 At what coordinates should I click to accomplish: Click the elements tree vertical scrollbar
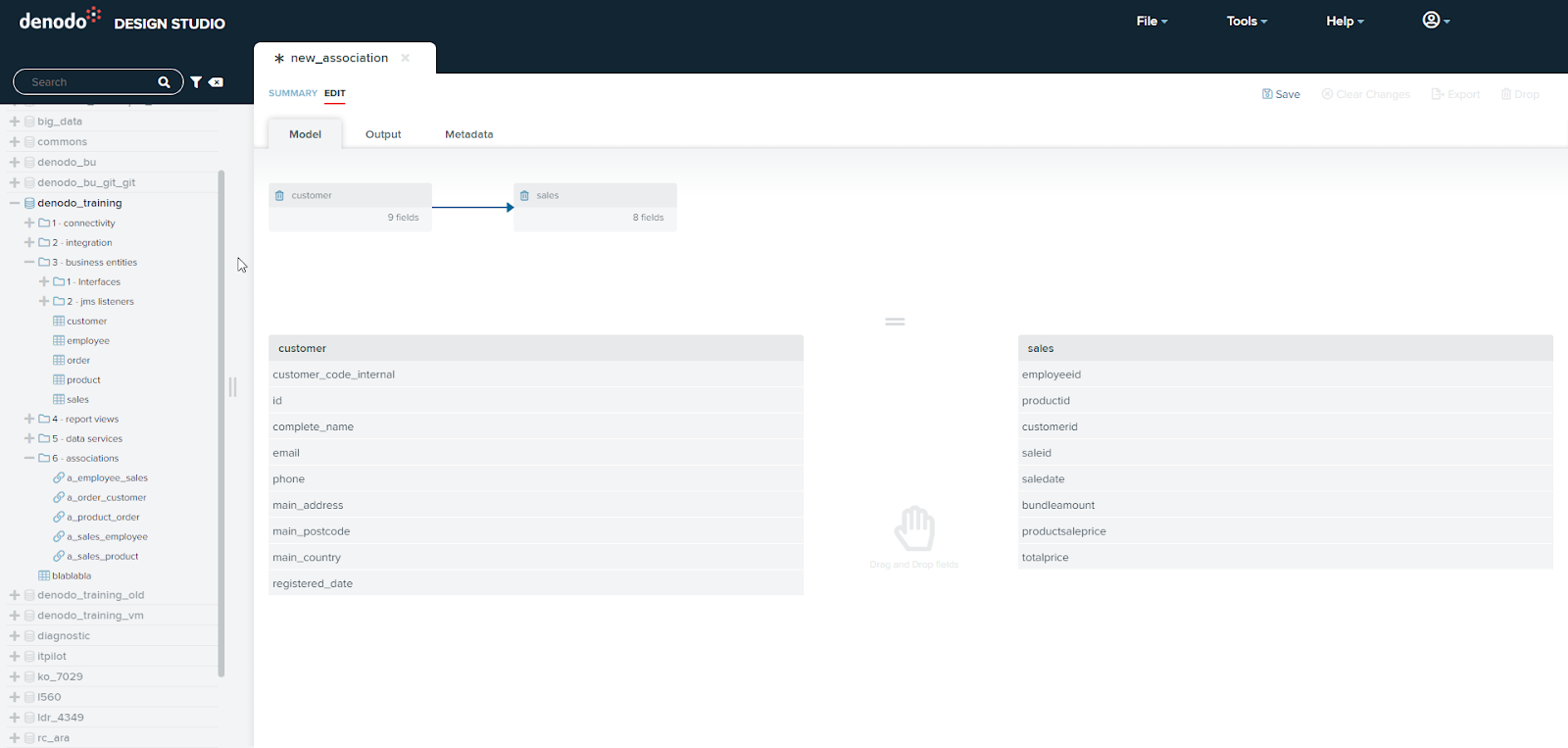pyautogui.click(x=221, y=424)
